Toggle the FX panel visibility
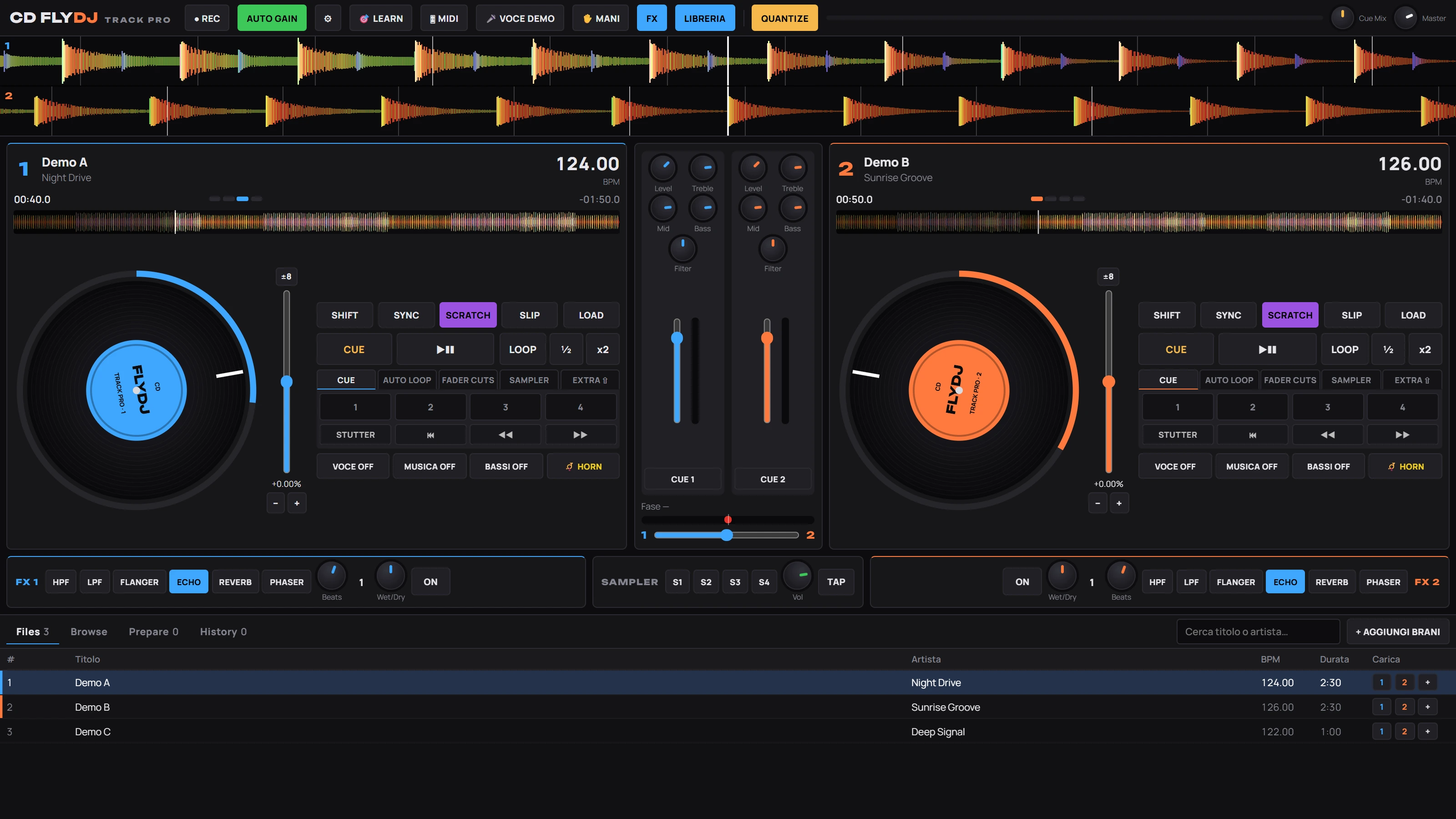 pyautogui.click(x=652, y=18)
